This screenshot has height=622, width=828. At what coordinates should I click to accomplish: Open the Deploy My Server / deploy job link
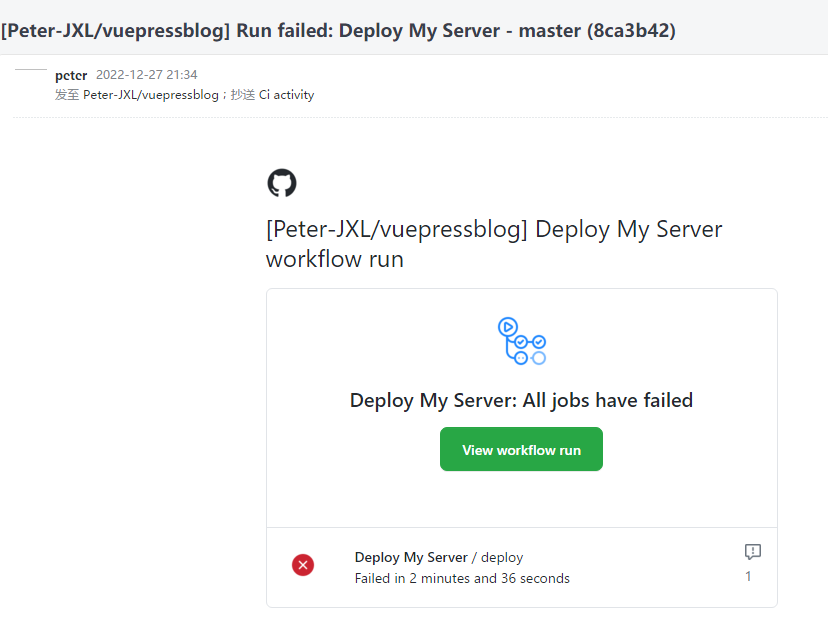[x=439, y=557]
